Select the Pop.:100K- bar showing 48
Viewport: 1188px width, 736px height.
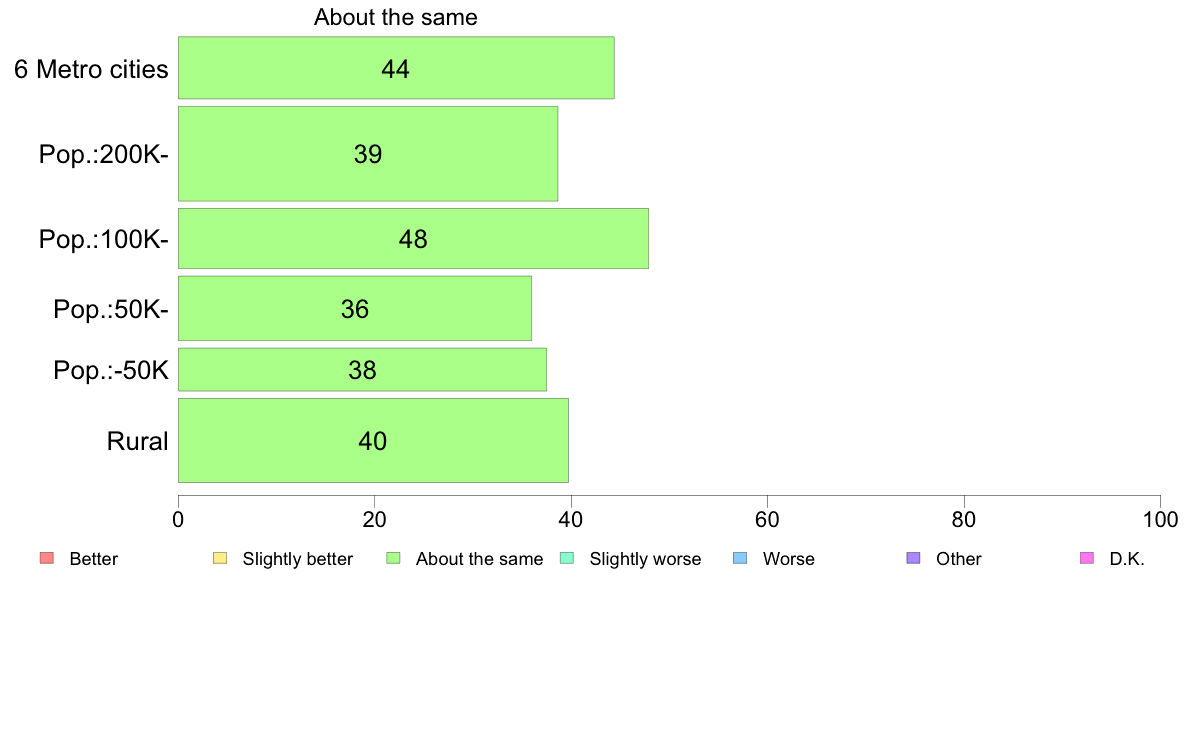[x=414, y=238]
